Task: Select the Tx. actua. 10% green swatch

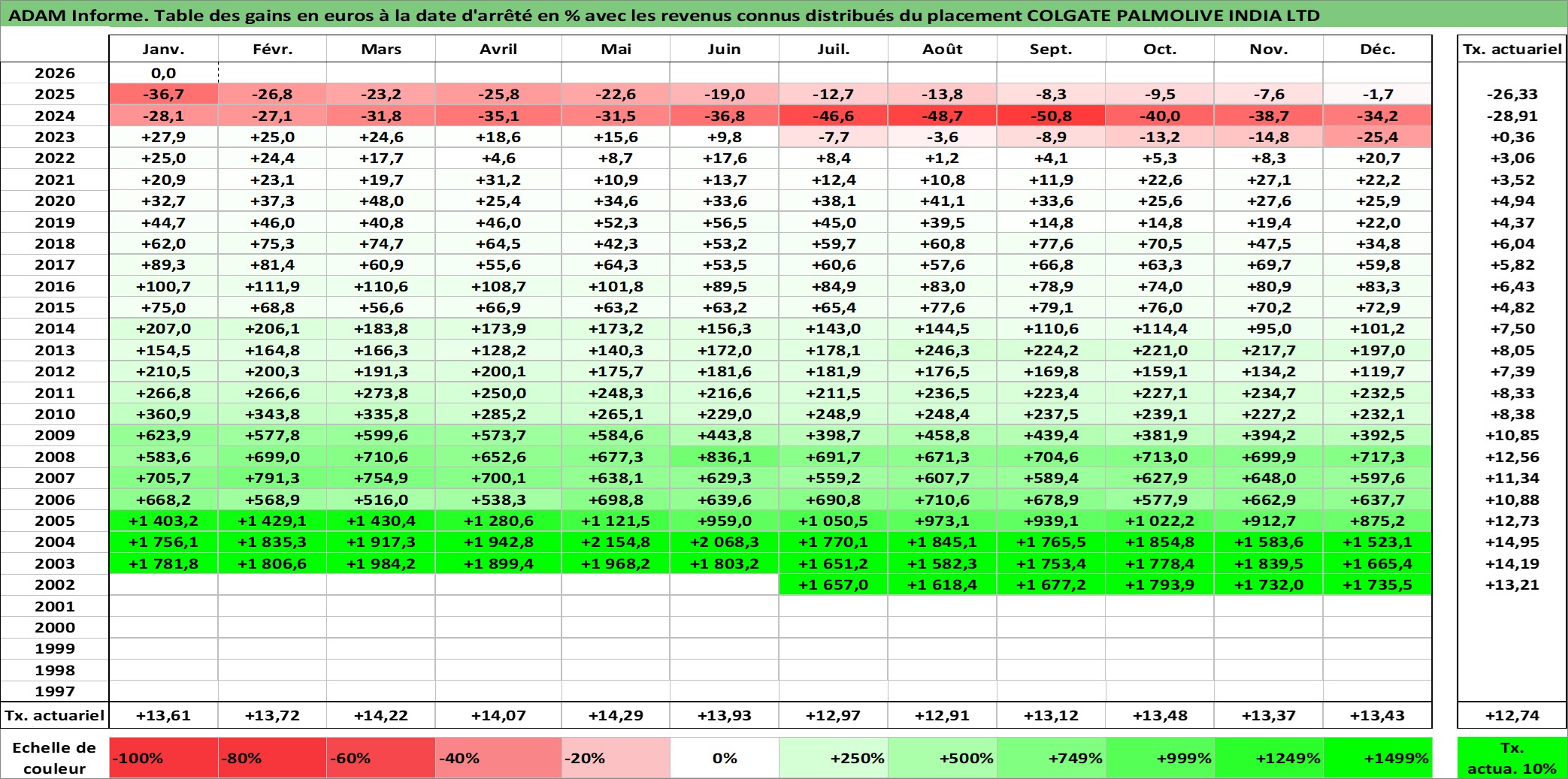Action: (x=1512, y=758)
